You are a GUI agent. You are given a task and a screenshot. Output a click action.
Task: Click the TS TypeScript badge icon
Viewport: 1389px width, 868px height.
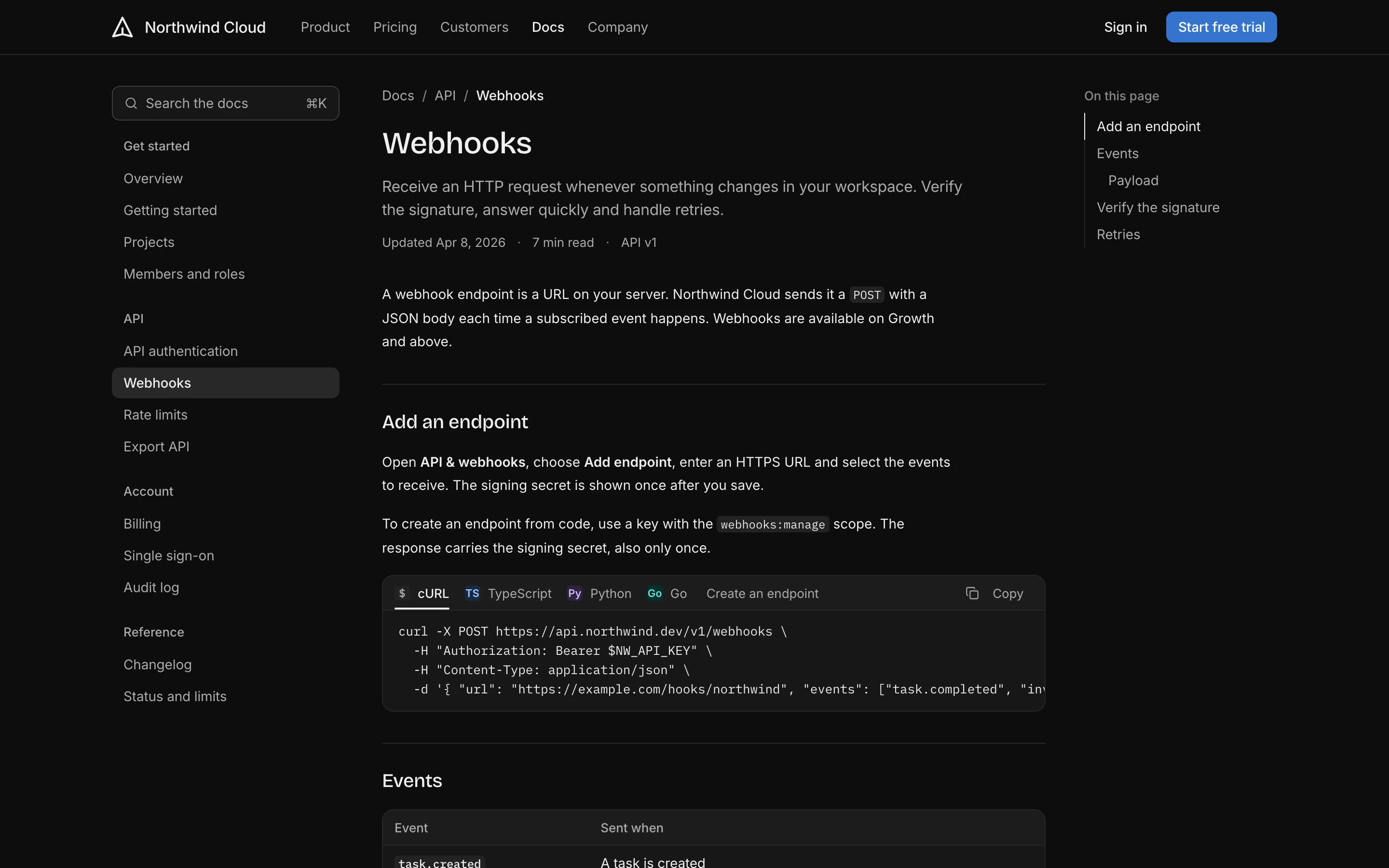pos(472,593)
